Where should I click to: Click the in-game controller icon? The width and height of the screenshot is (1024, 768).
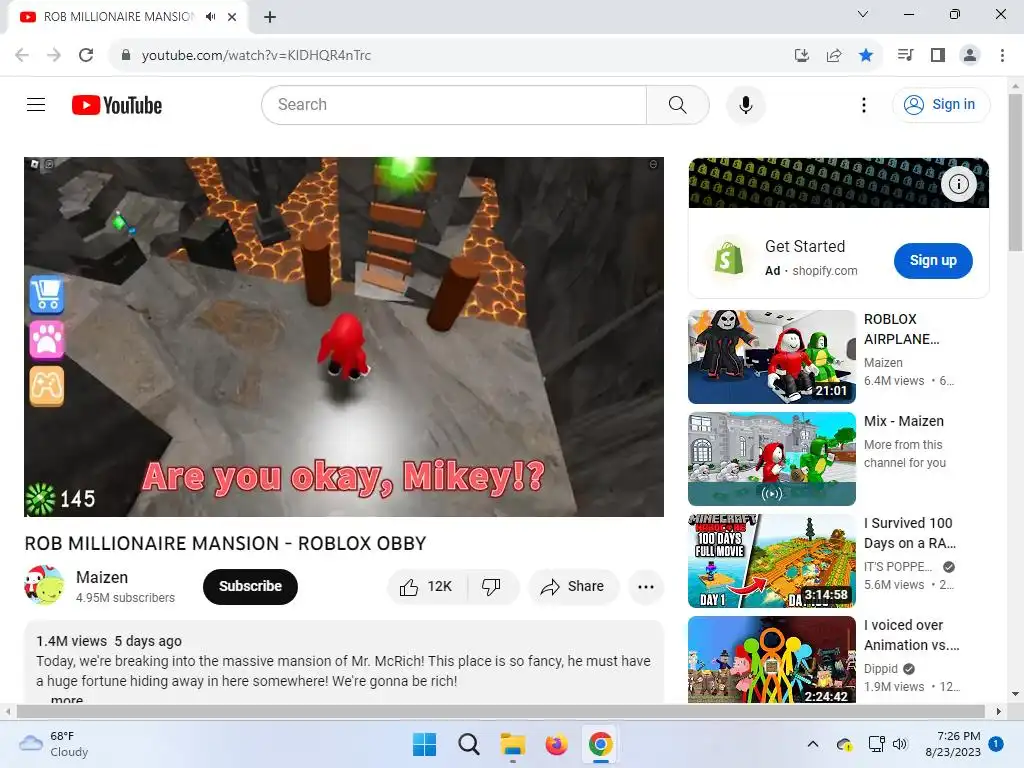click(x=46, y=386)
